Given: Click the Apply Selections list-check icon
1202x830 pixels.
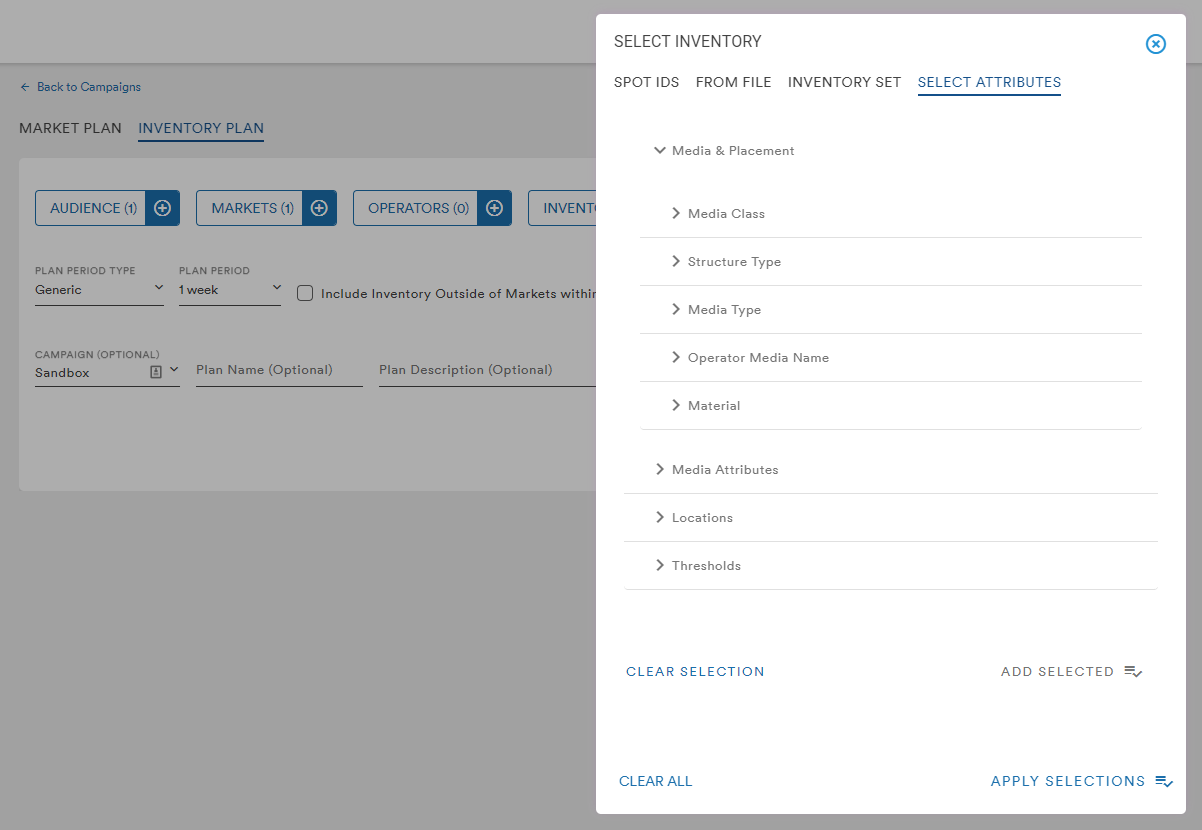Looking at the screenshot, I should pos(1164,781).
